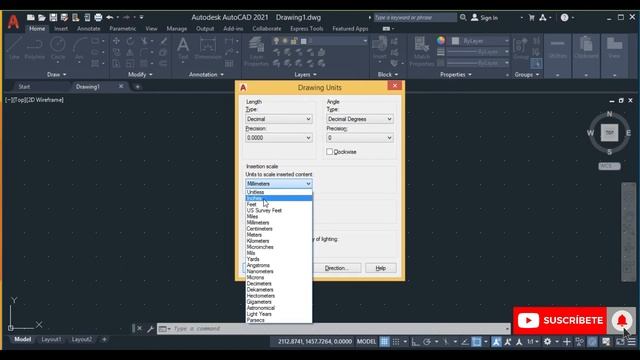The width and height of the screenshot is (640, 360).
Task: Expand the Properties panel flyout
Action: pyautogui.click(x=456, y=75)
